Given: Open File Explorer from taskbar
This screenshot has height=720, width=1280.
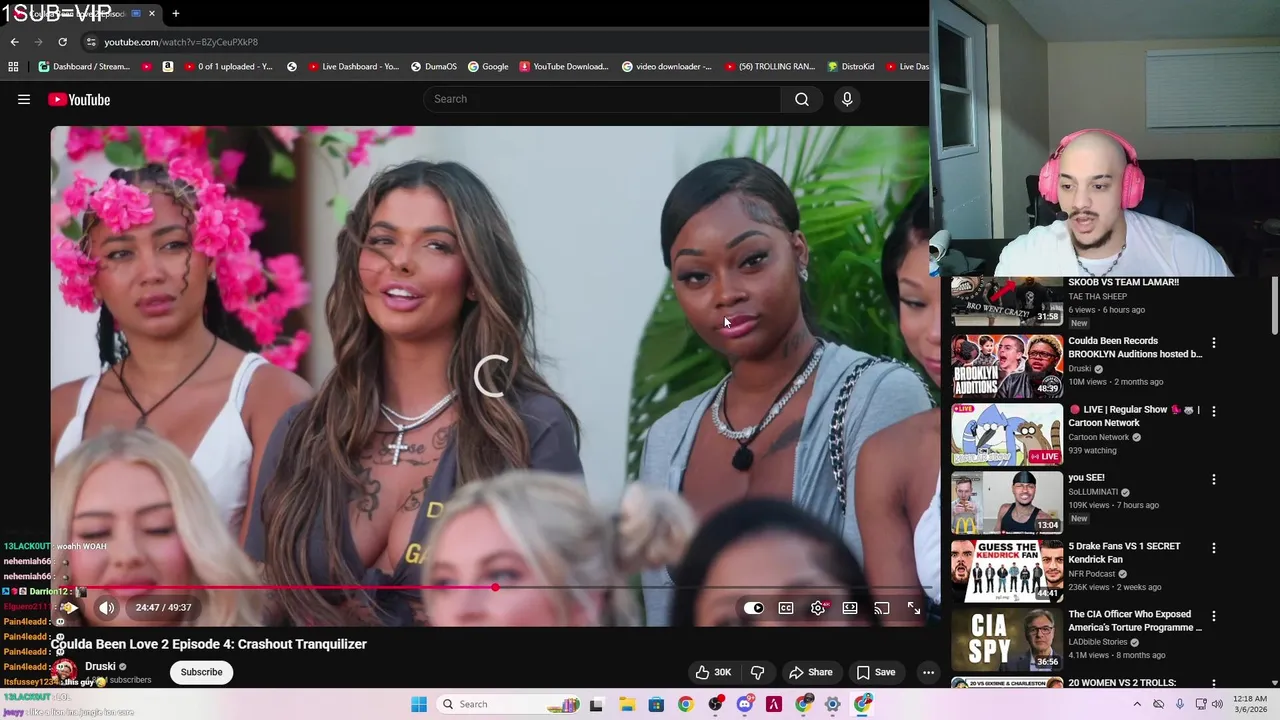Looking at the screenshot, I should point(626,704).
